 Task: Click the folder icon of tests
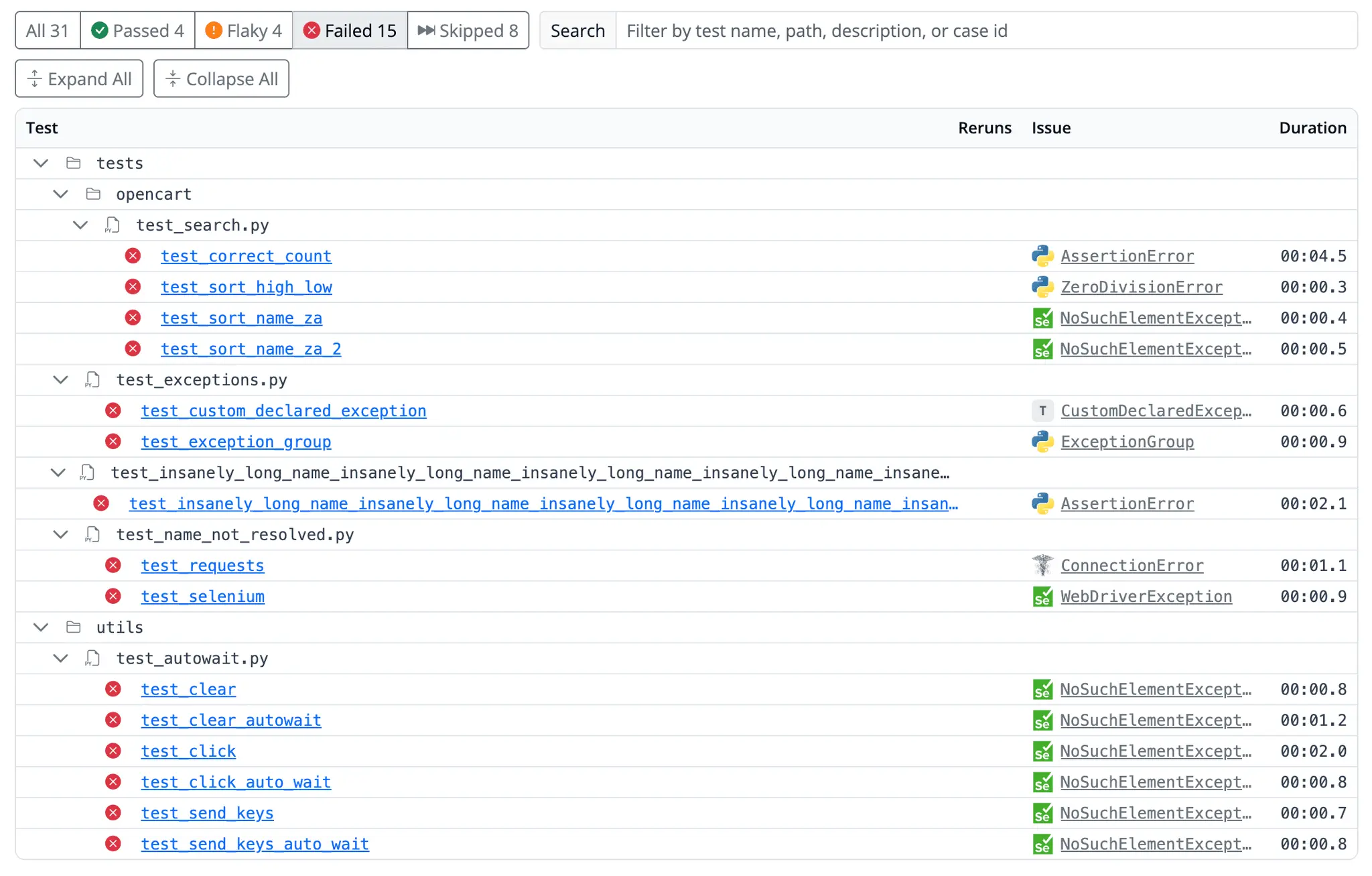point(74,163)
